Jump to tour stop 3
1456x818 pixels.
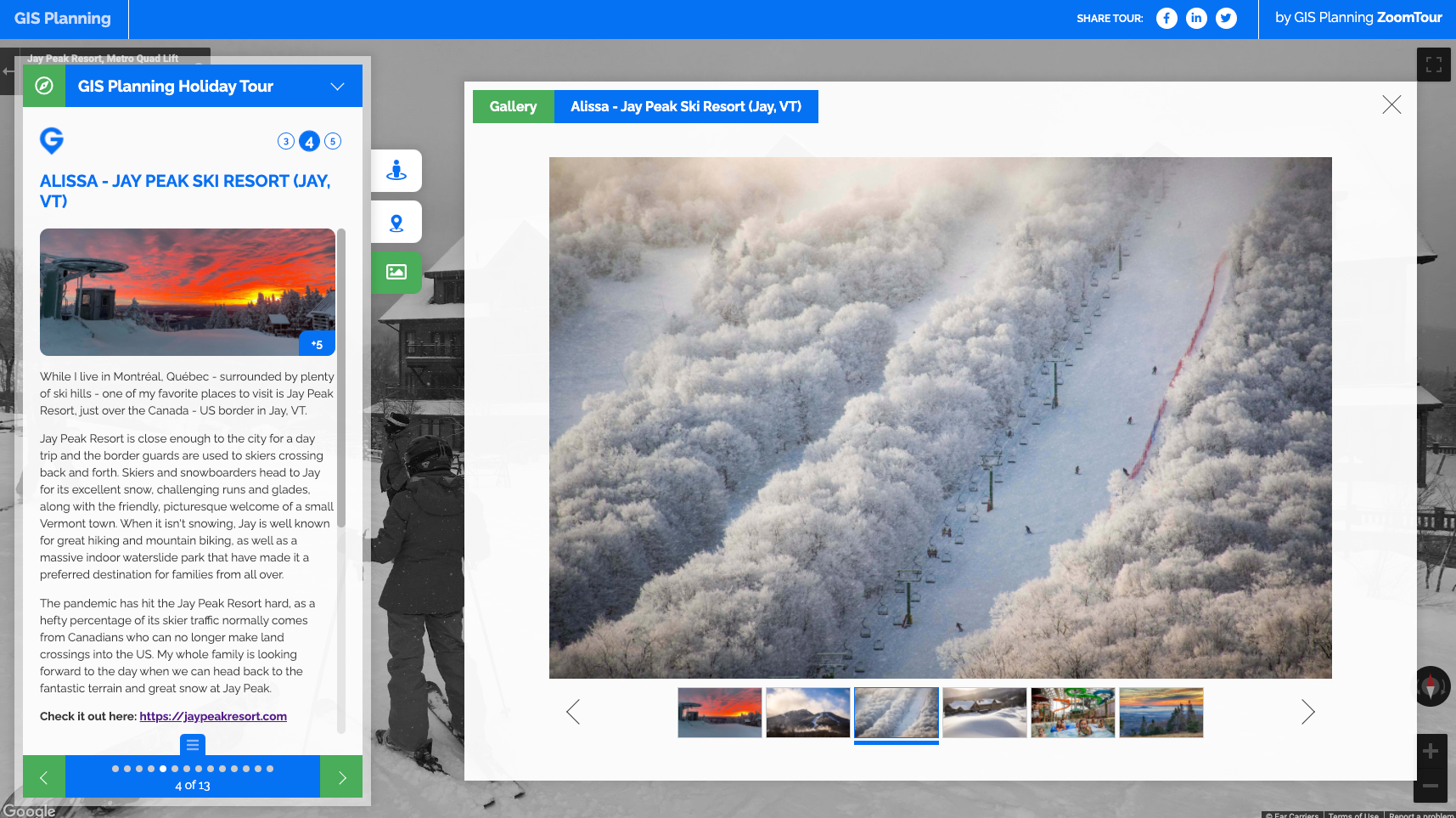(286, 141)
